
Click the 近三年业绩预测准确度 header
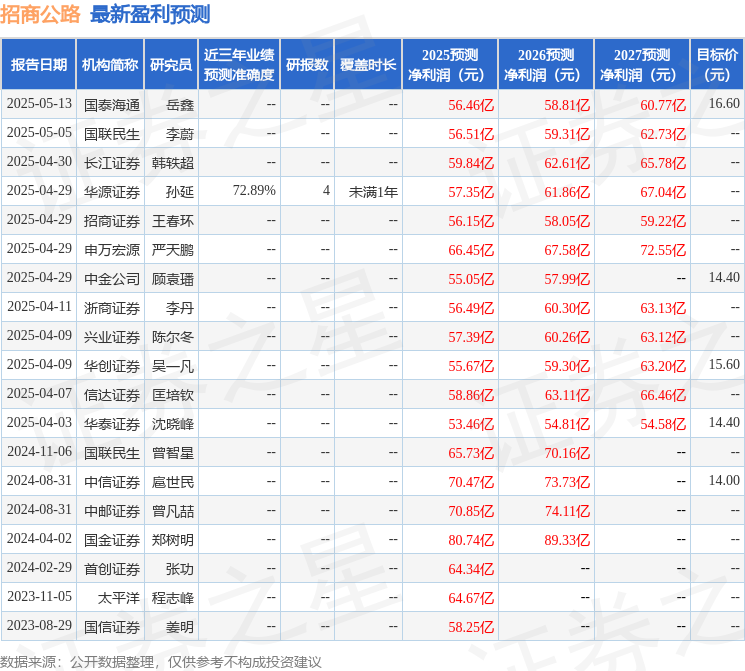pos(239,65)
